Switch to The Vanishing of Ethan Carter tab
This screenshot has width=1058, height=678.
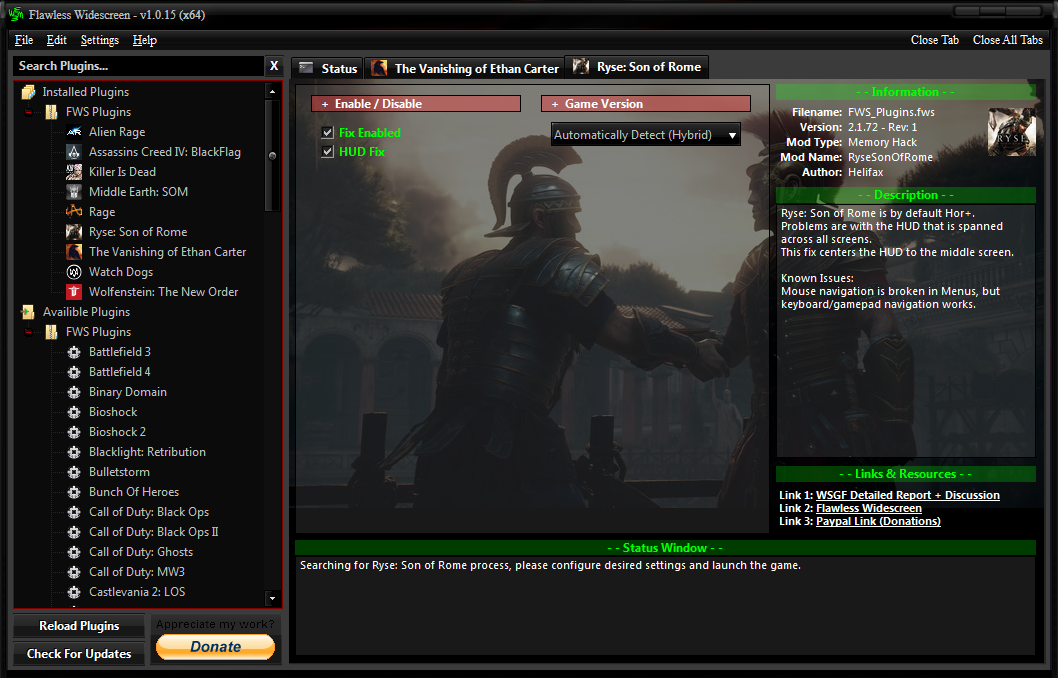pos(465,68)
